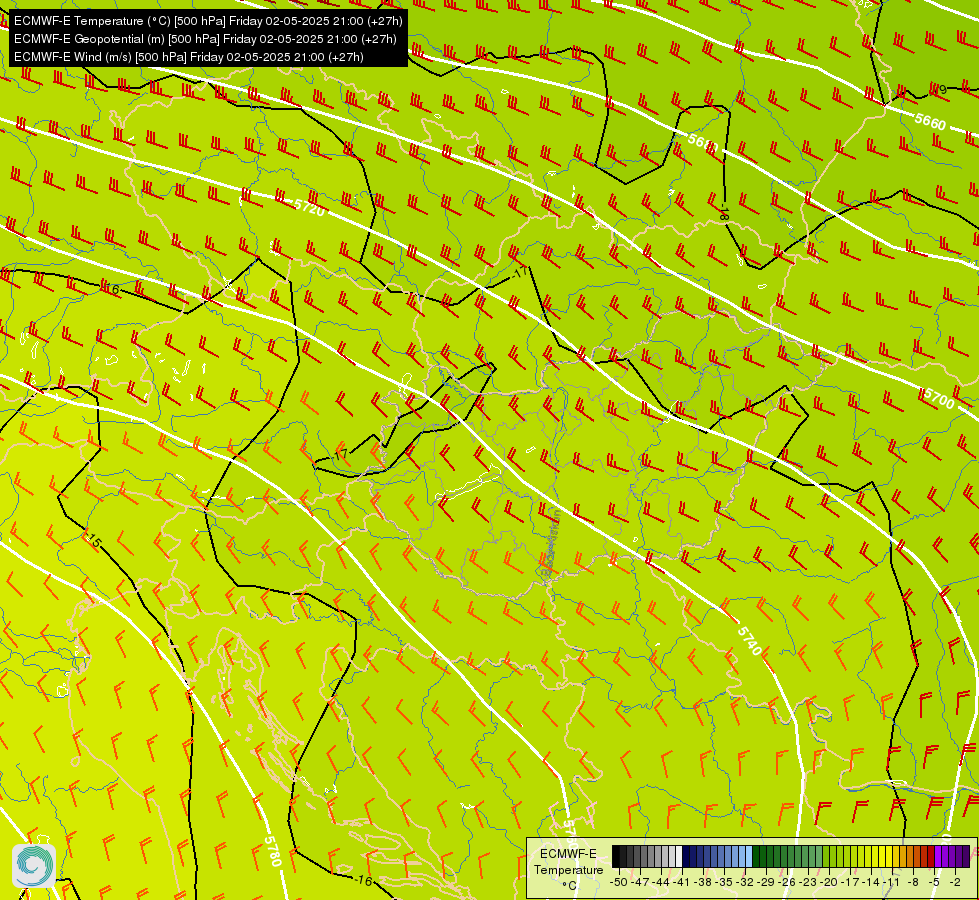Click the -16 isotherm label at the bottom edge

[363, 881]
